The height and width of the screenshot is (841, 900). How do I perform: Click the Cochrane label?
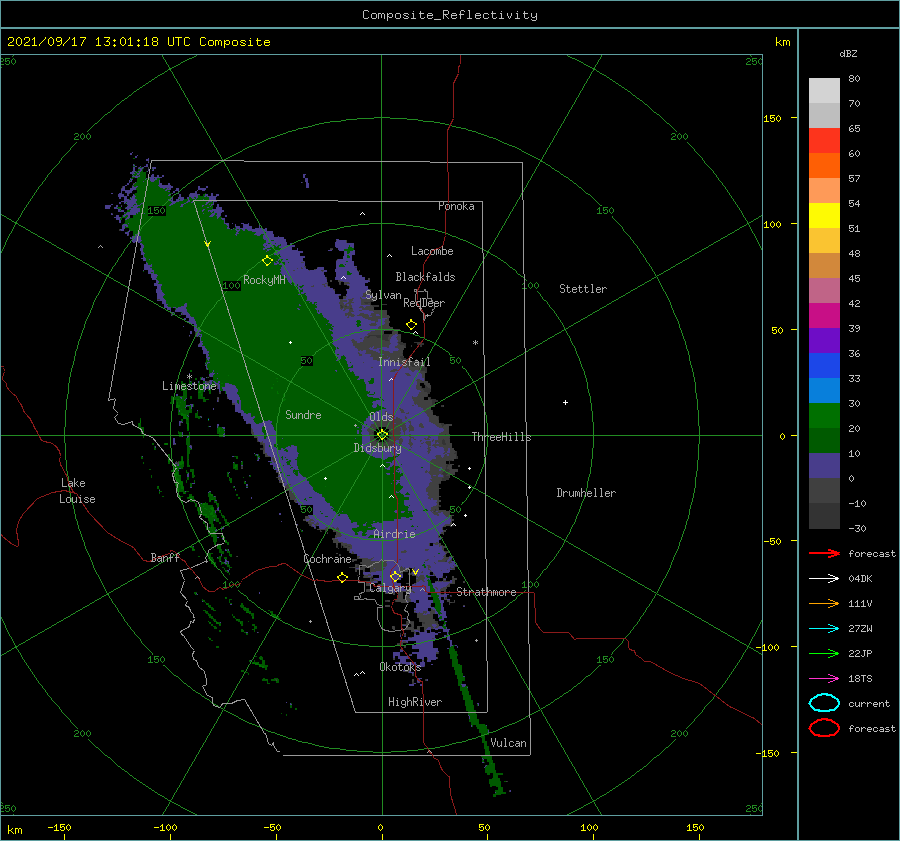[x=327, y=559]
